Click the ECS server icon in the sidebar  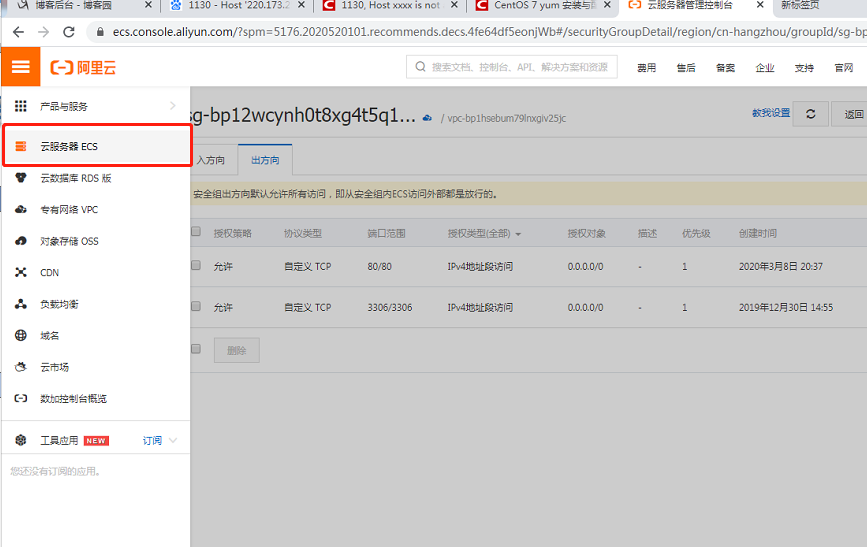[x=20, y=146]
